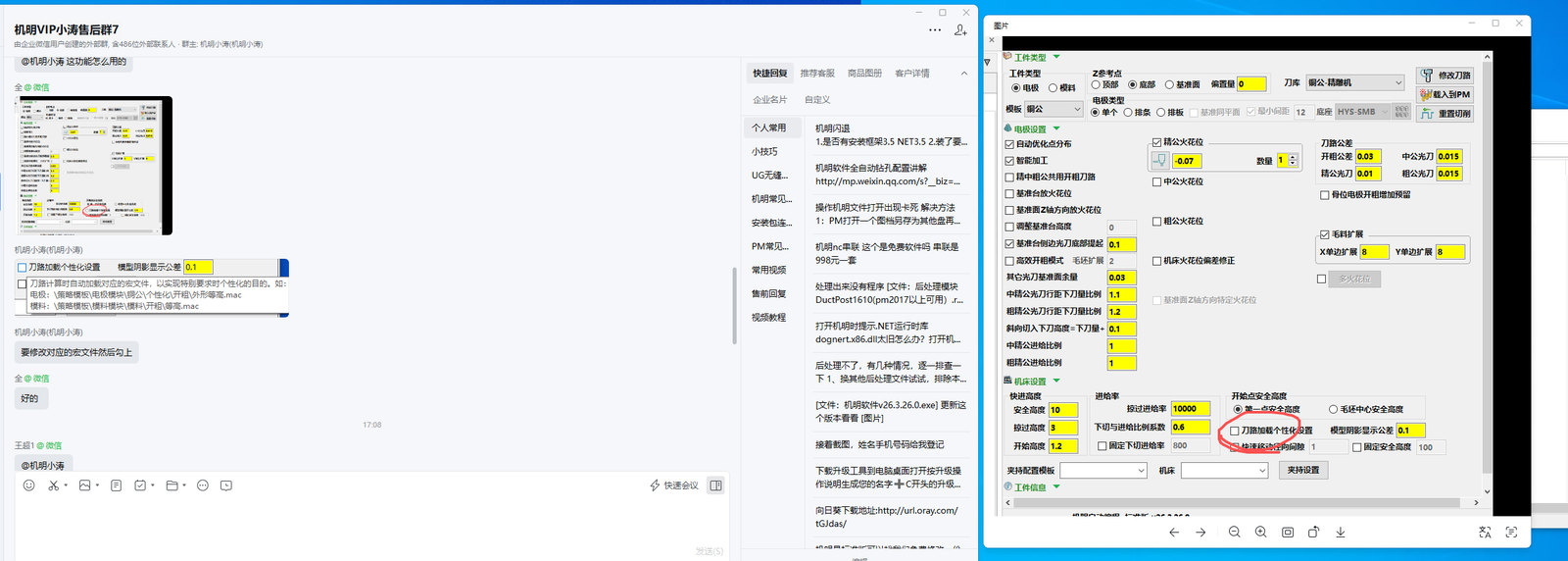Click the 载入到PM load icon button
Image resolution: width=1568 pixels, height=561 pixels.
1445,94
